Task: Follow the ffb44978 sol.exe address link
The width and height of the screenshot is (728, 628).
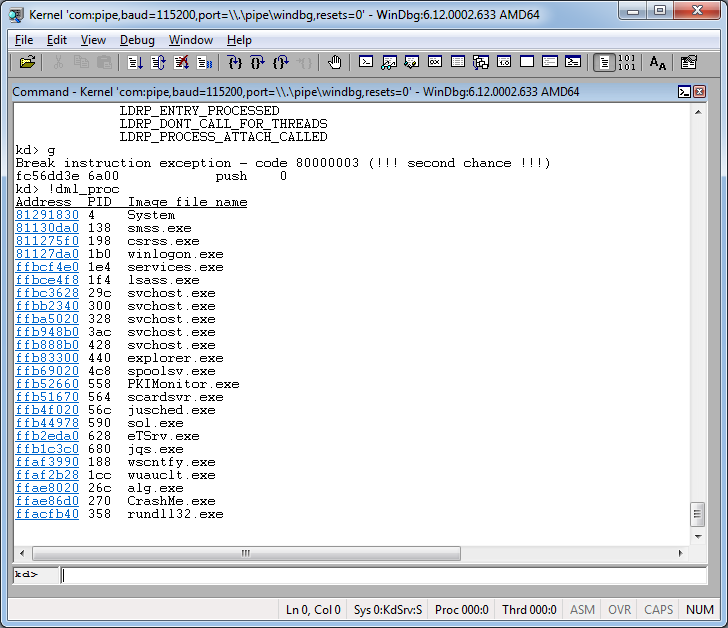Action: [47, 423]
